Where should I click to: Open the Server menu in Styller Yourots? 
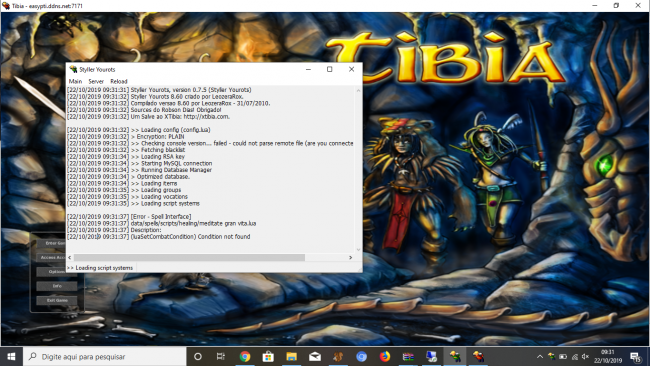click(96, 81)
